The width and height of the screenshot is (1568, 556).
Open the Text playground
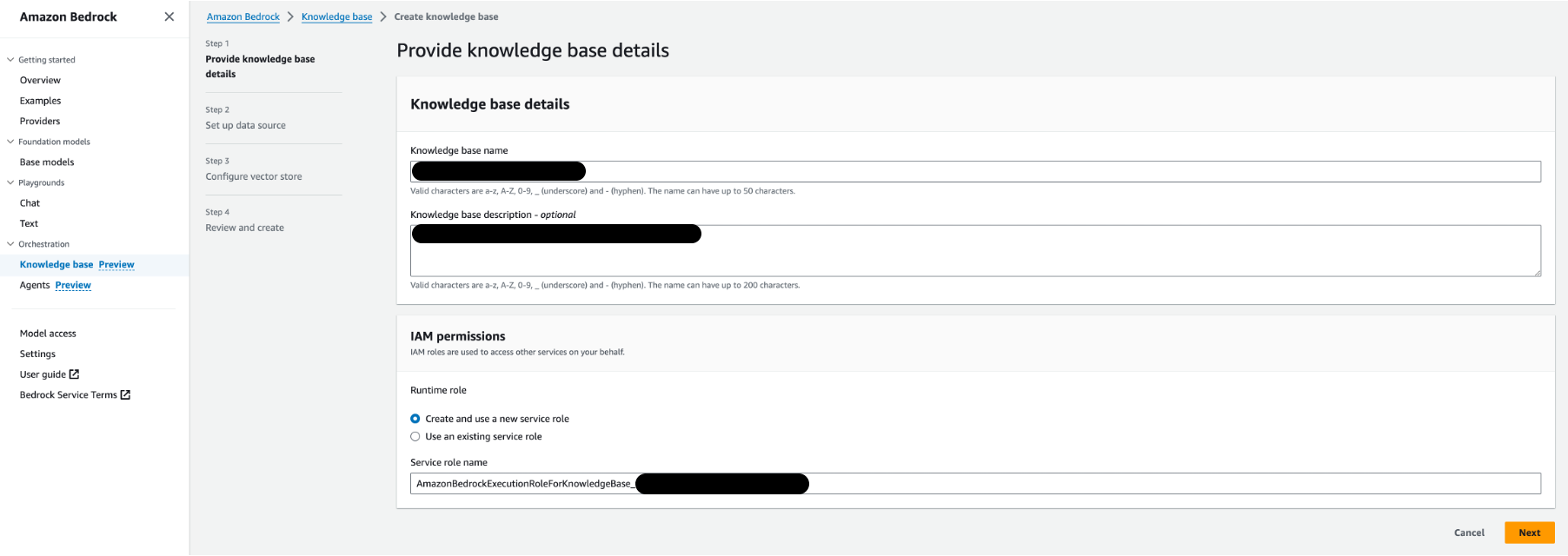[29, 224]
